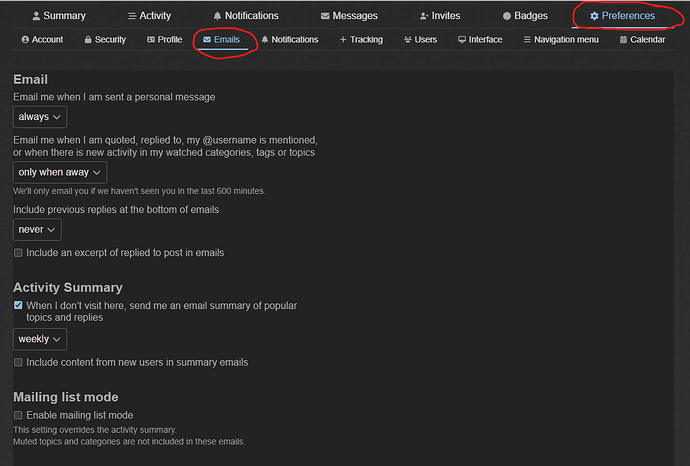Screen dimensions: 690x466
Task: Click 'Muted topics and categories' note
Action: (129, 442)
